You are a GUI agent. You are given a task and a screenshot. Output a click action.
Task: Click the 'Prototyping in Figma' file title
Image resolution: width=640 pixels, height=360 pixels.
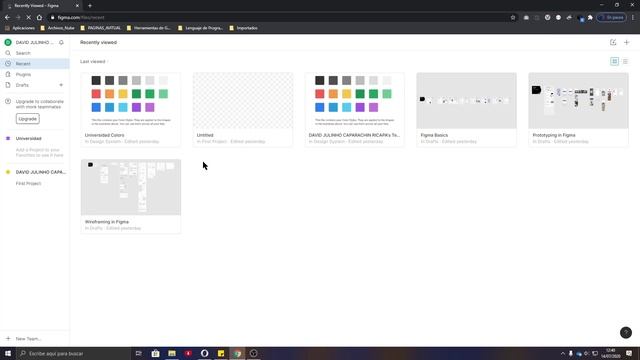click(554, 135)
